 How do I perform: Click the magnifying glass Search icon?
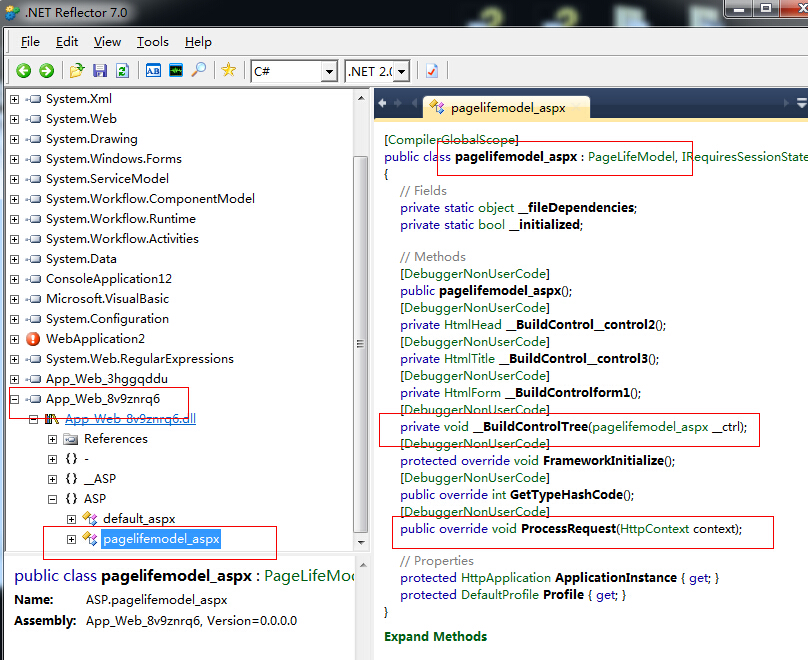[198, 70]
